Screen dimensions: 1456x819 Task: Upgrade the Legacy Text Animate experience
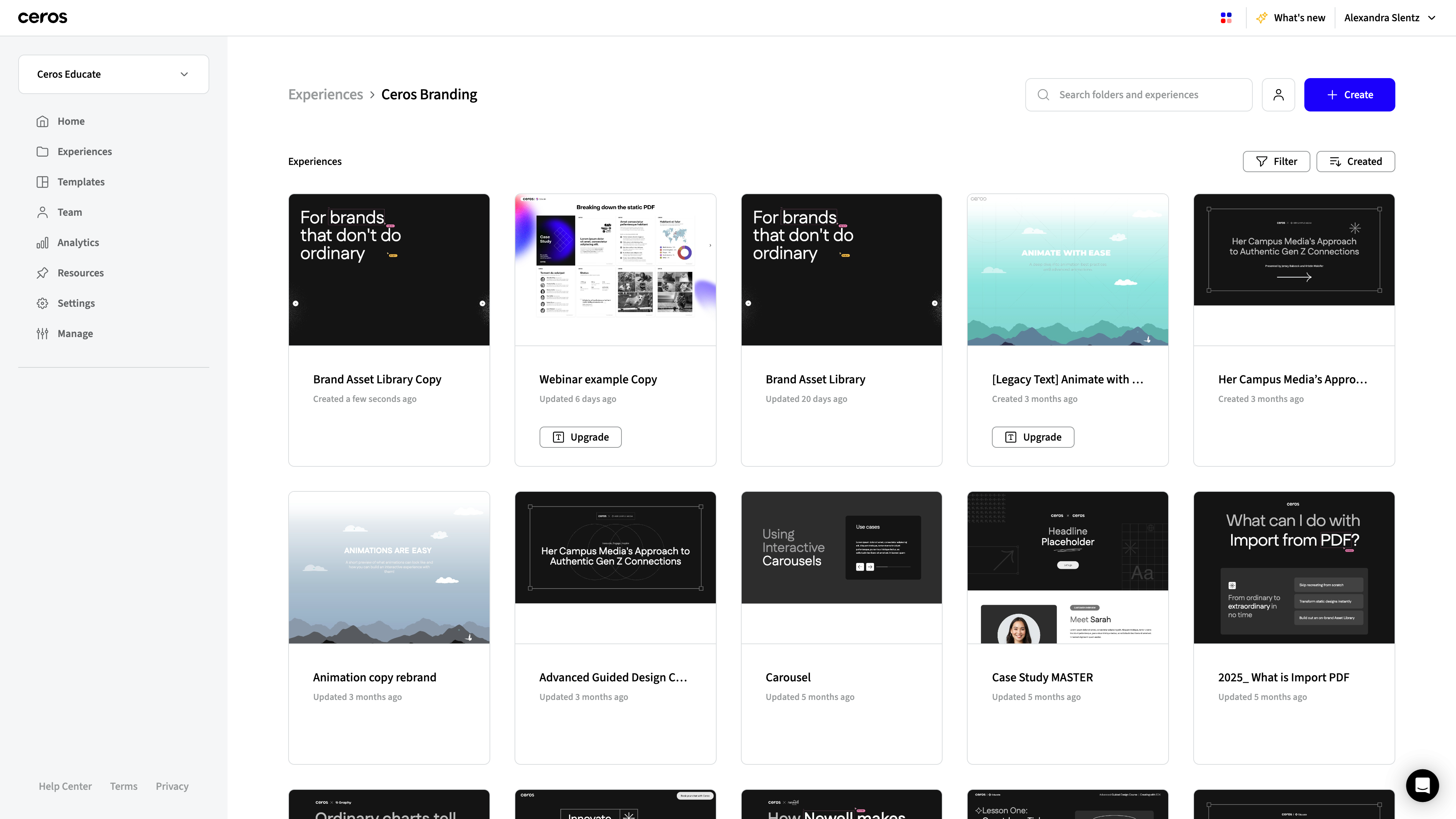coord(1032,437)
